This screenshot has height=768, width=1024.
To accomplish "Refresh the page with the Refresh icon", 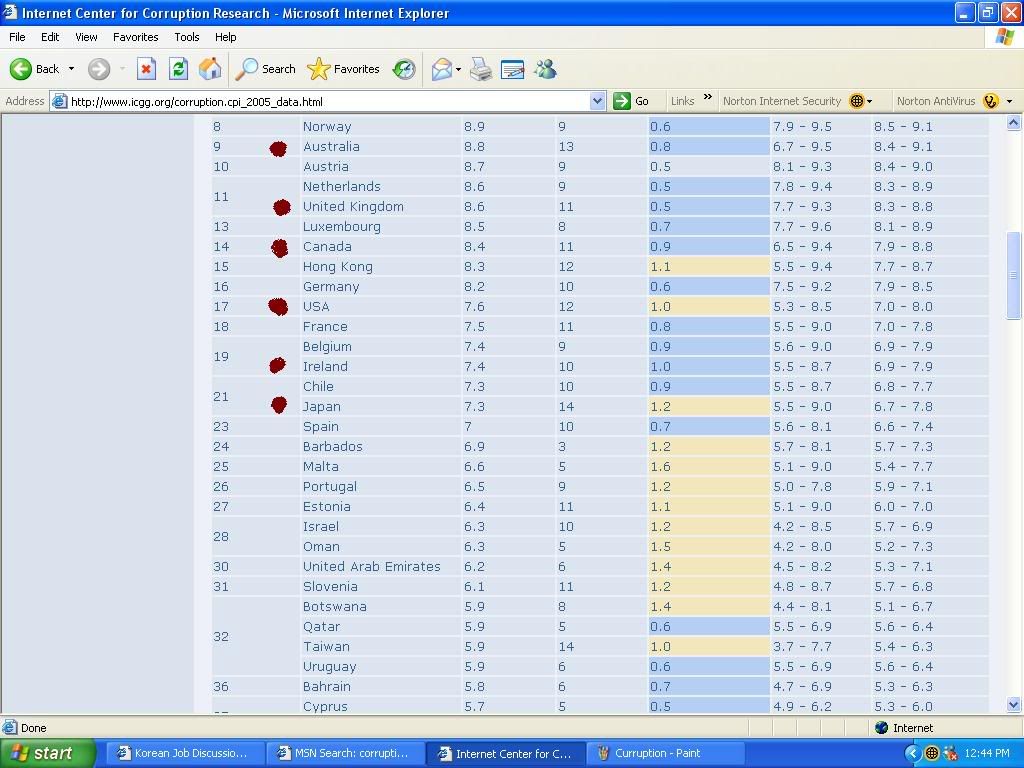I will tap(178, 69).
